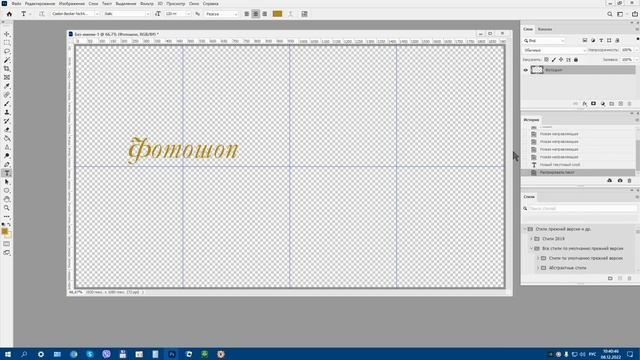Select the Hand tool
Screen dimensions: 640x360
7,199
